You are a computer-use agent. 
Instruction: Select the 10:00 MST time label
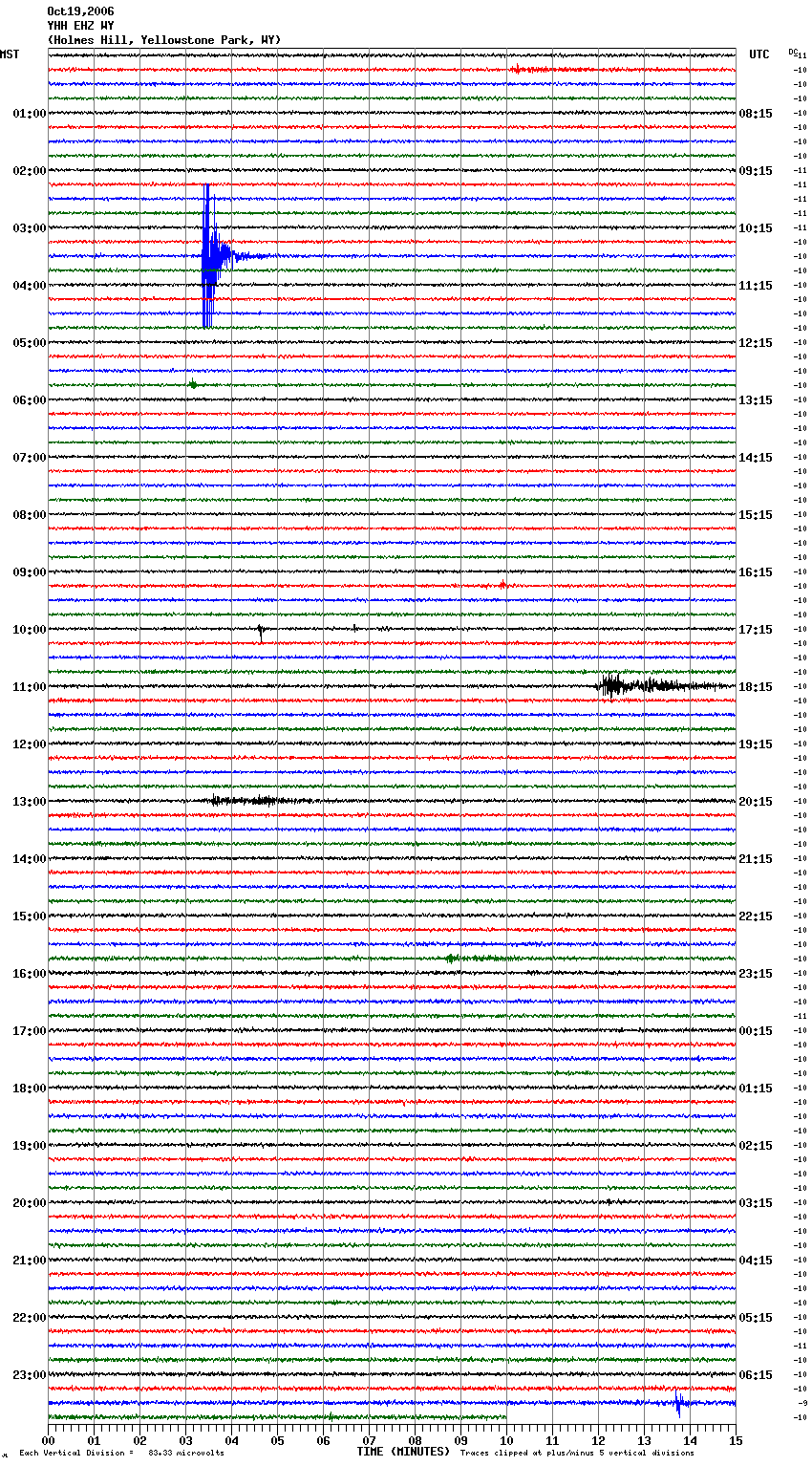(30, 630)
